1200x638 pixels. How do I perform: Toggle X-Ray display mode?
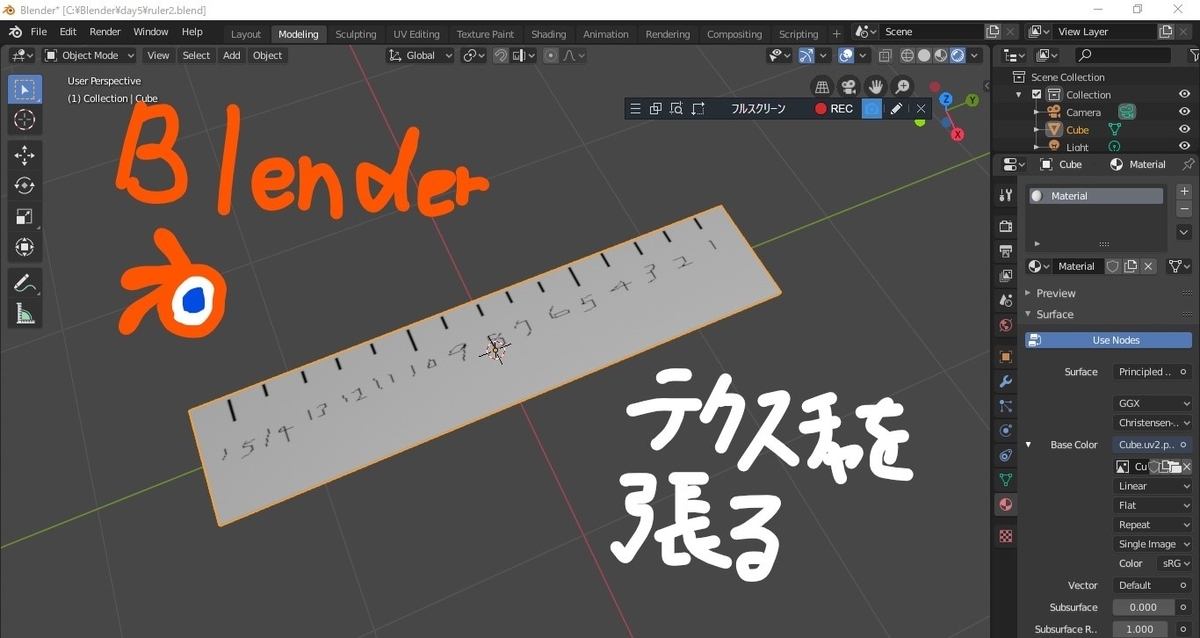[885, 56]
